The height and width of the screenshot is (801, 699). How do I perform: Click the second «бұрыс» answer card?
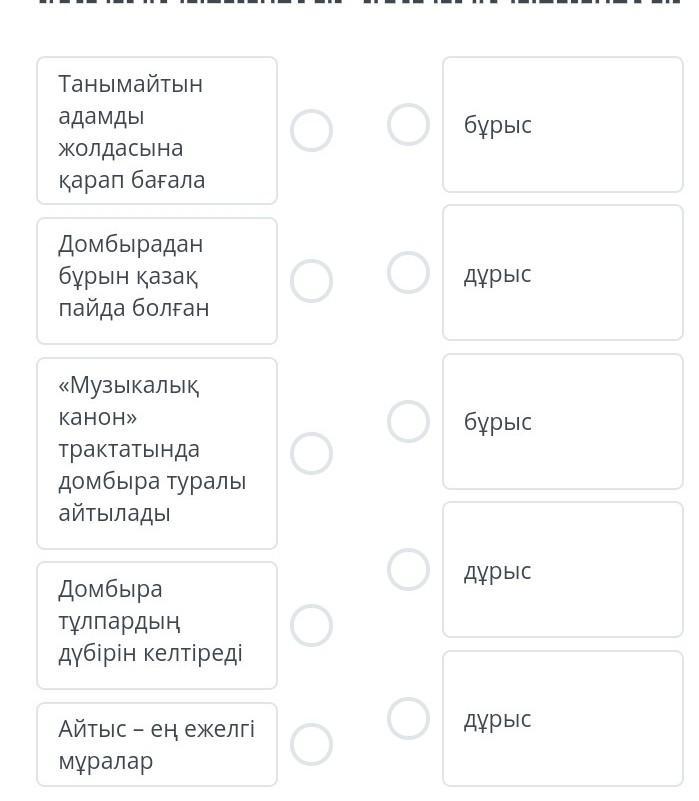tap(563, 421)
